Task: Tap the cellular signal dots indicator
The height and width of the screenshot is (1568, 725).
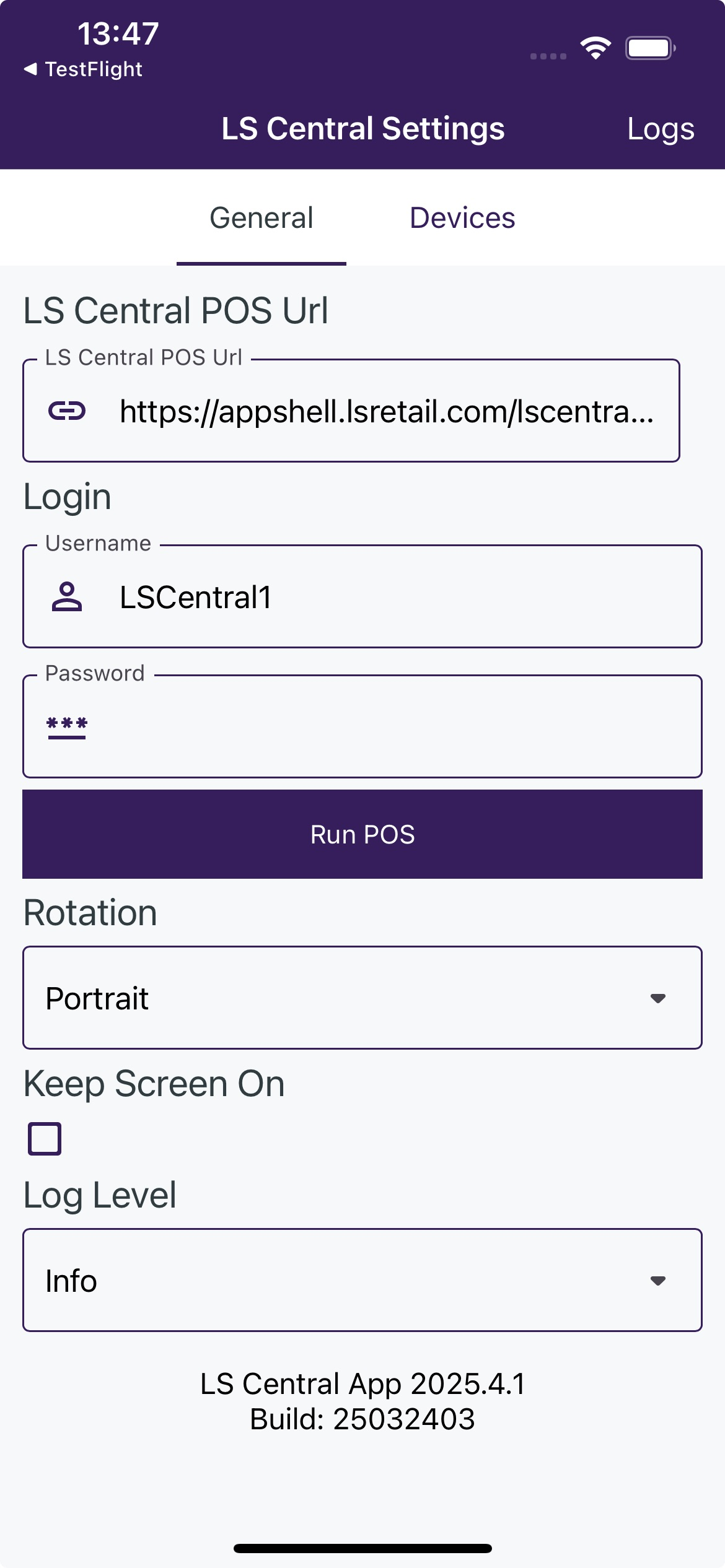Action: [548, 56]
